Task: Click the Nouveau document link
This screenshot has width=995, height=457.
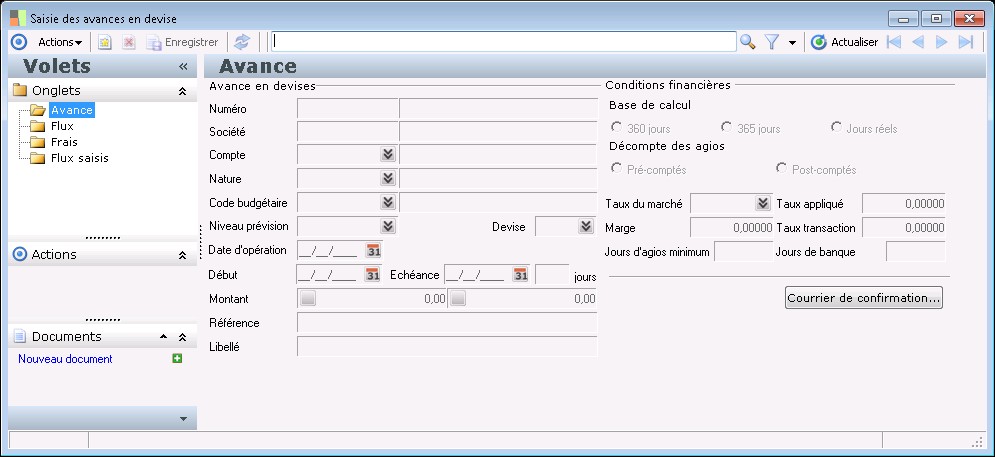Action: (x=65, y=359)
